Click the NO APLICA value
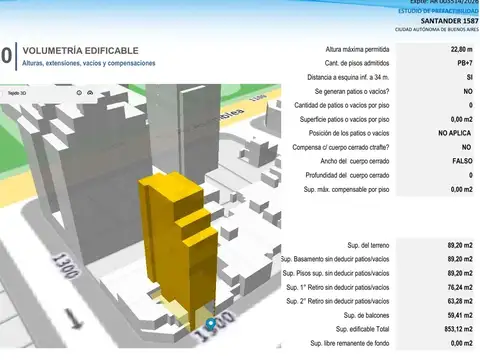Viewport: 480px width, 360px height. tap(455, 133)
